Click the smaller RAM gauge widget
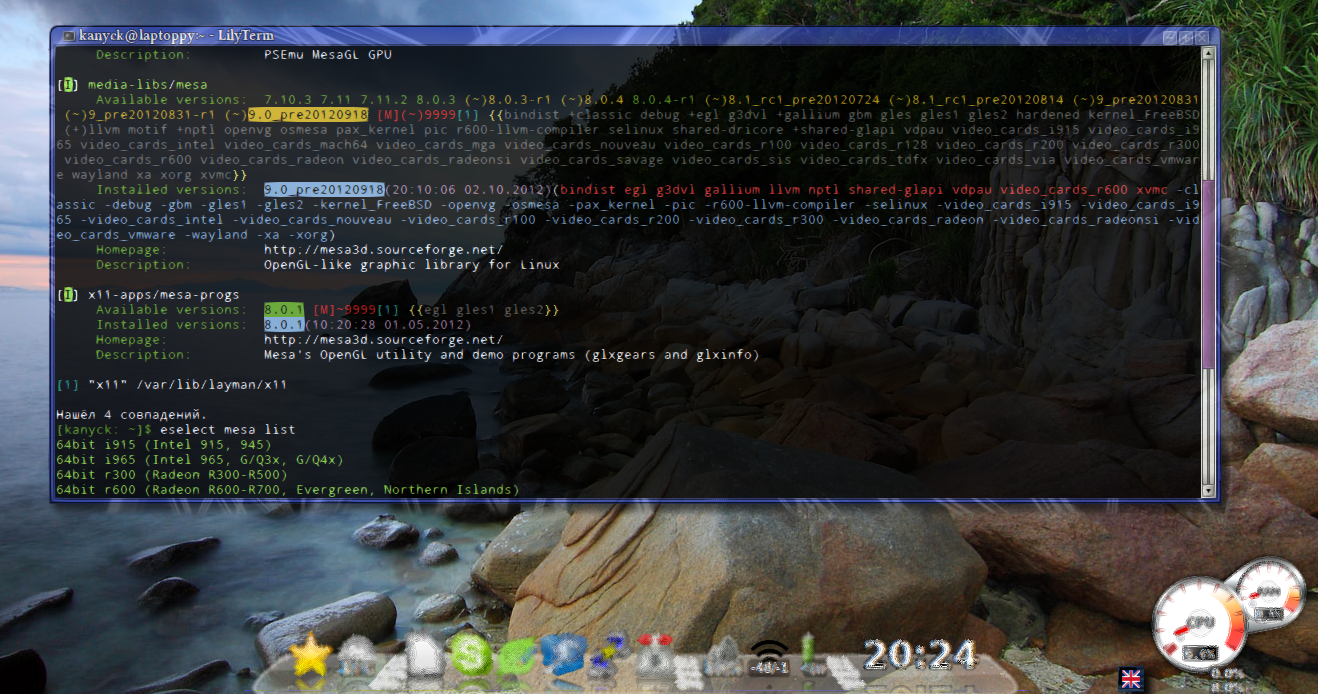 [1267, 596]
